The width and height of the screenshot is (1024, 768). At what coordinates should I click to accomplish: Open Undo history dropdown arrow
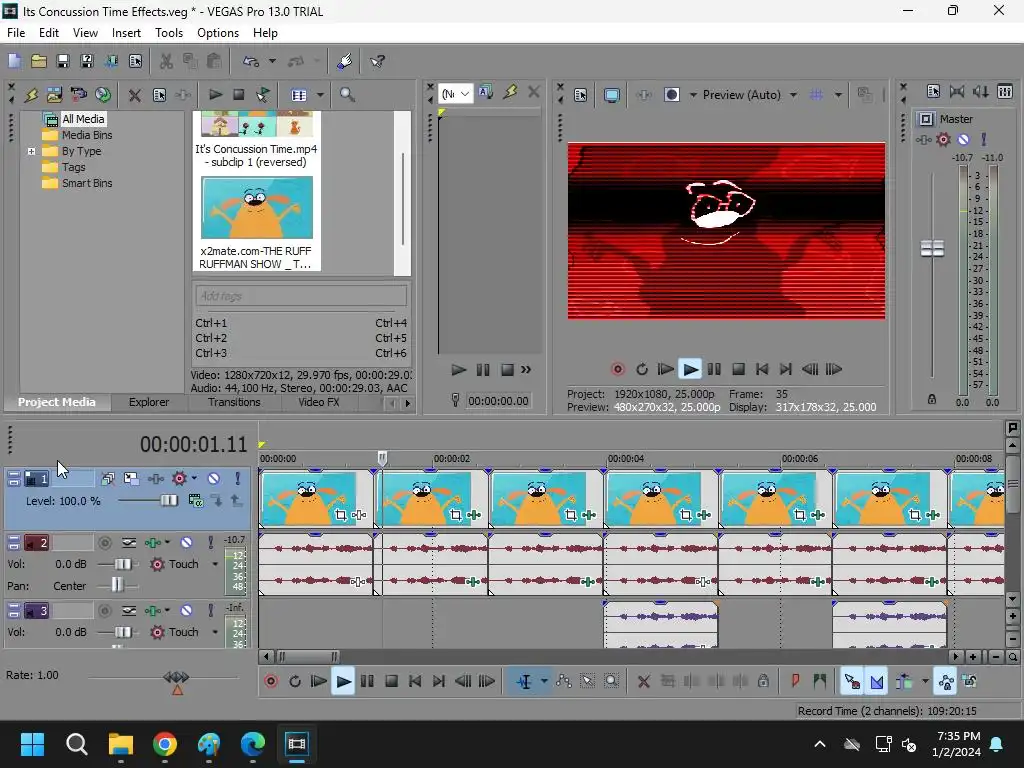(272, 61)
